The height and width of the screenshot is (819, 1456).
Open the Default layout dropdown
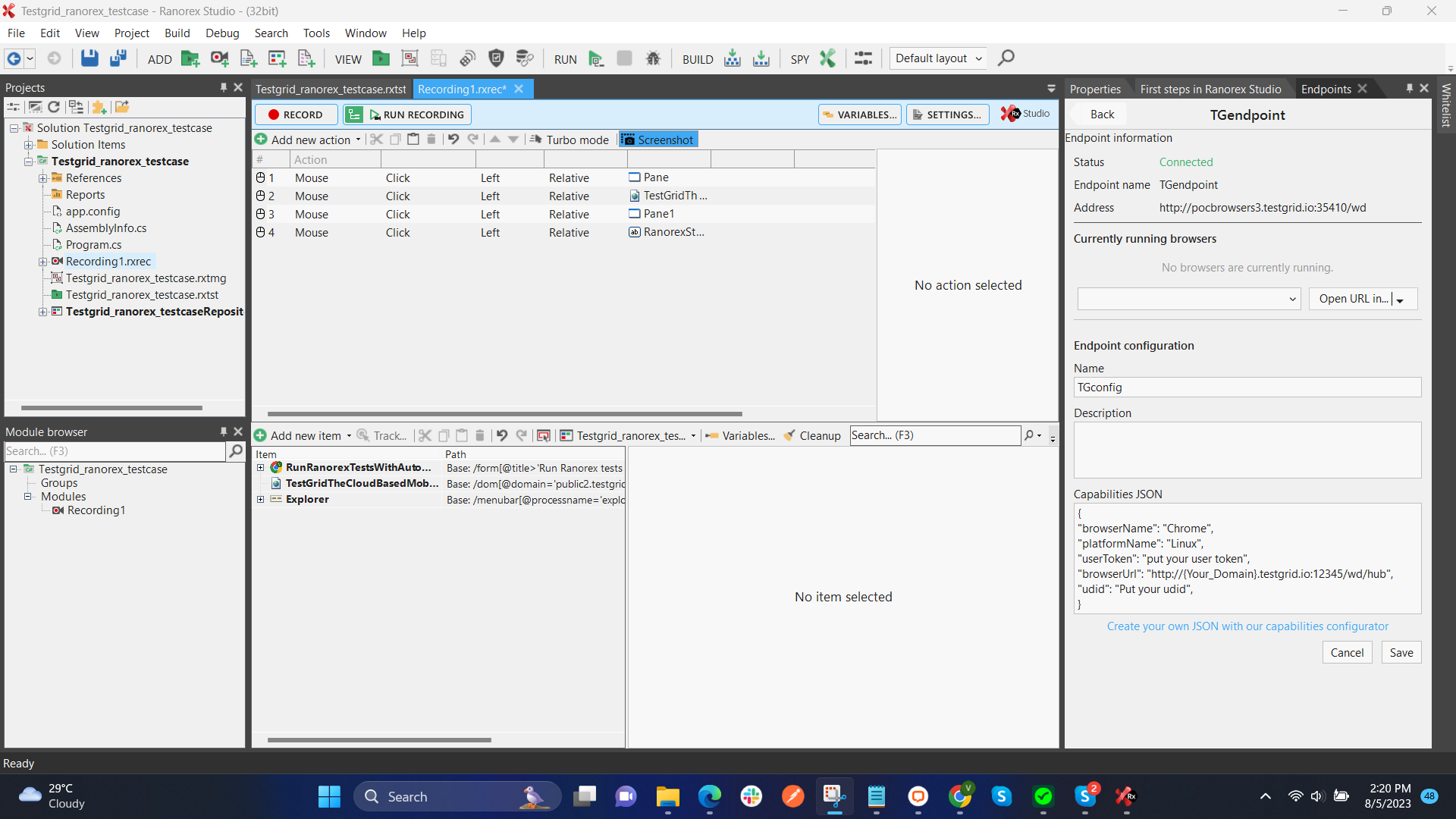938,58
